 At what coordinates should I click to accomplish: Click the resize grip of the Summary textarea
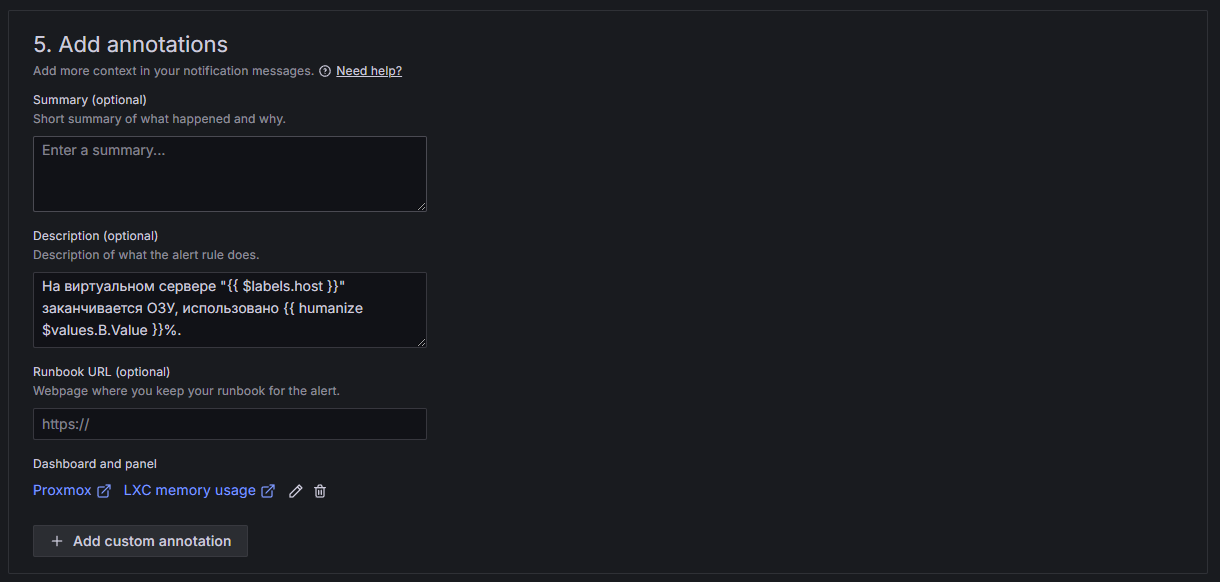423,207
